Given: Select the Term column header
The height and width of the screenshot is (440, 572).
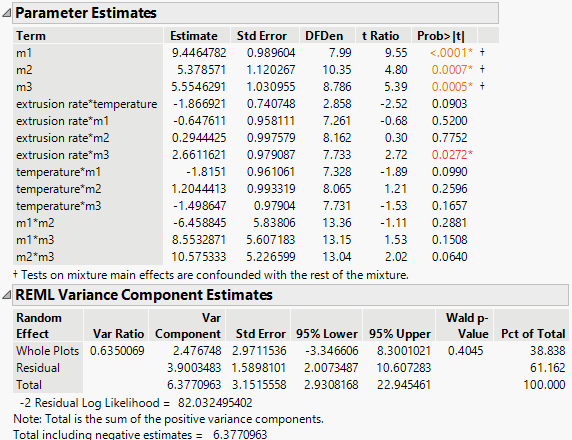Looking at the screenshot, I should coord(31,36).
